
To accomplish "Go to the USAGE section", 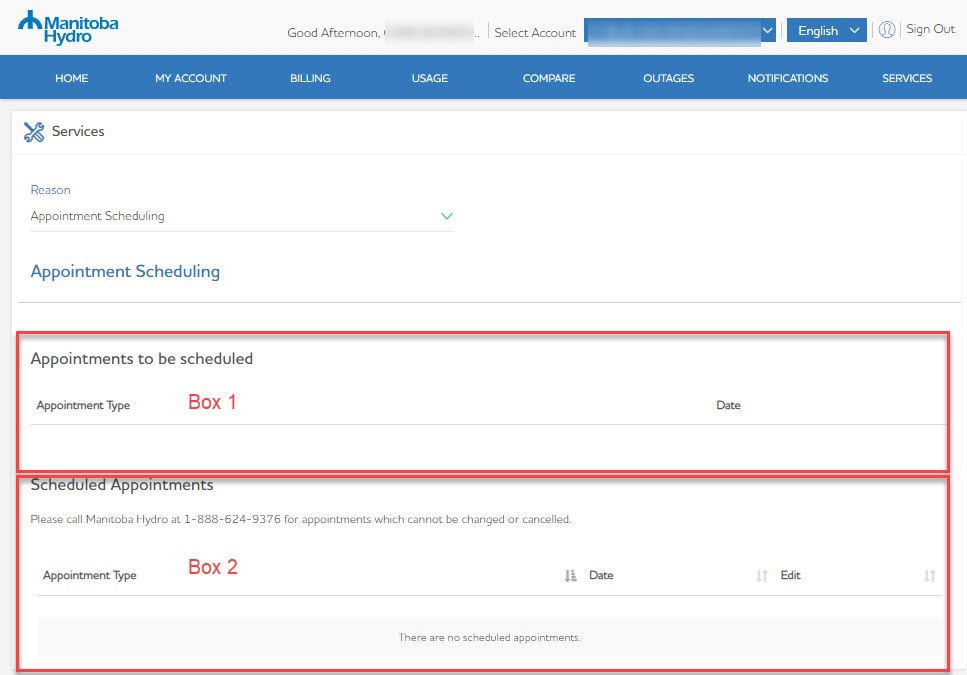I will (x=429, y=78).
